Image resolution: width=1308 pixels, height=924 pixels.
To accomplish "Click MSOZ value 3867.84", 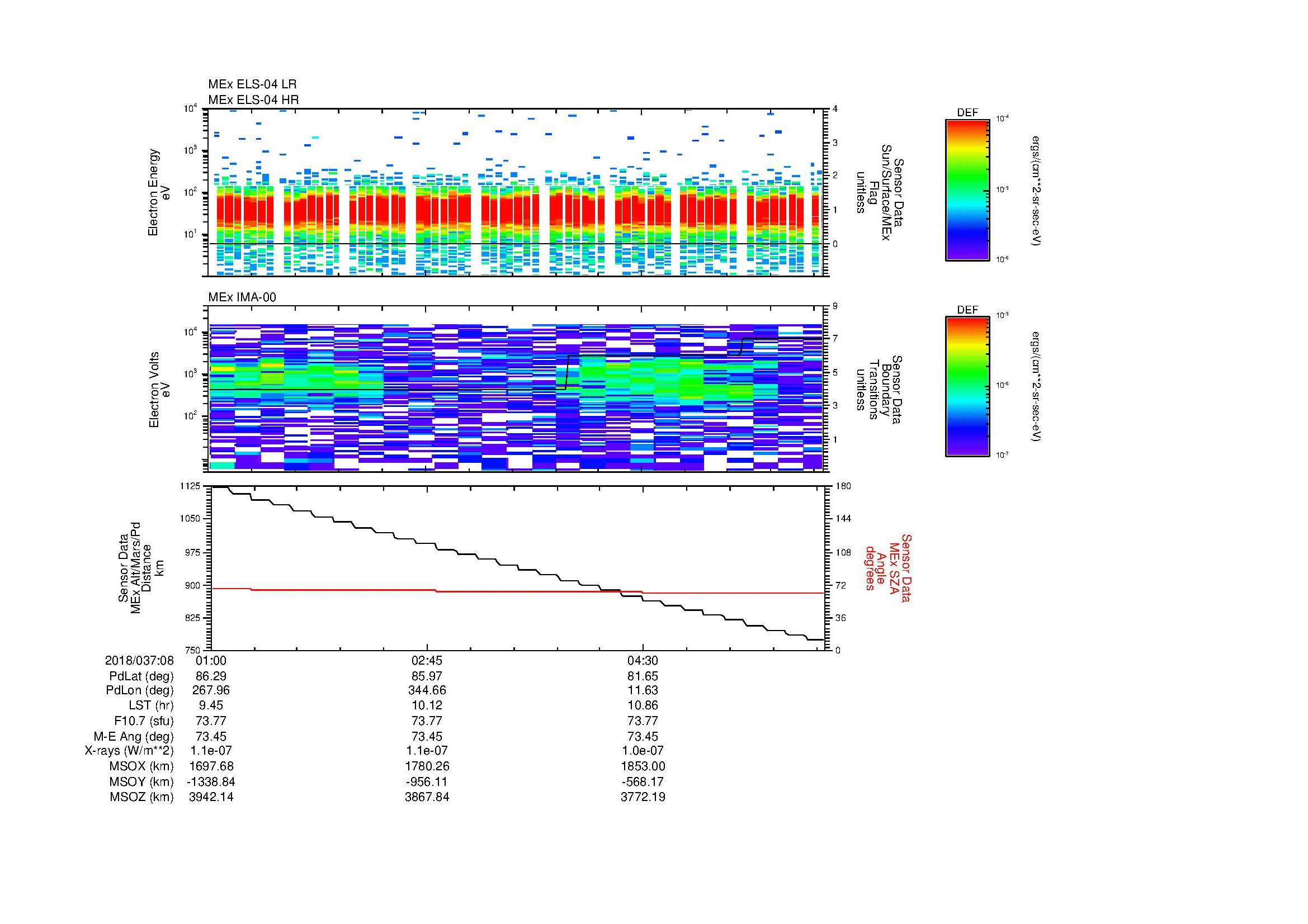I will click(x=427, y=797).
